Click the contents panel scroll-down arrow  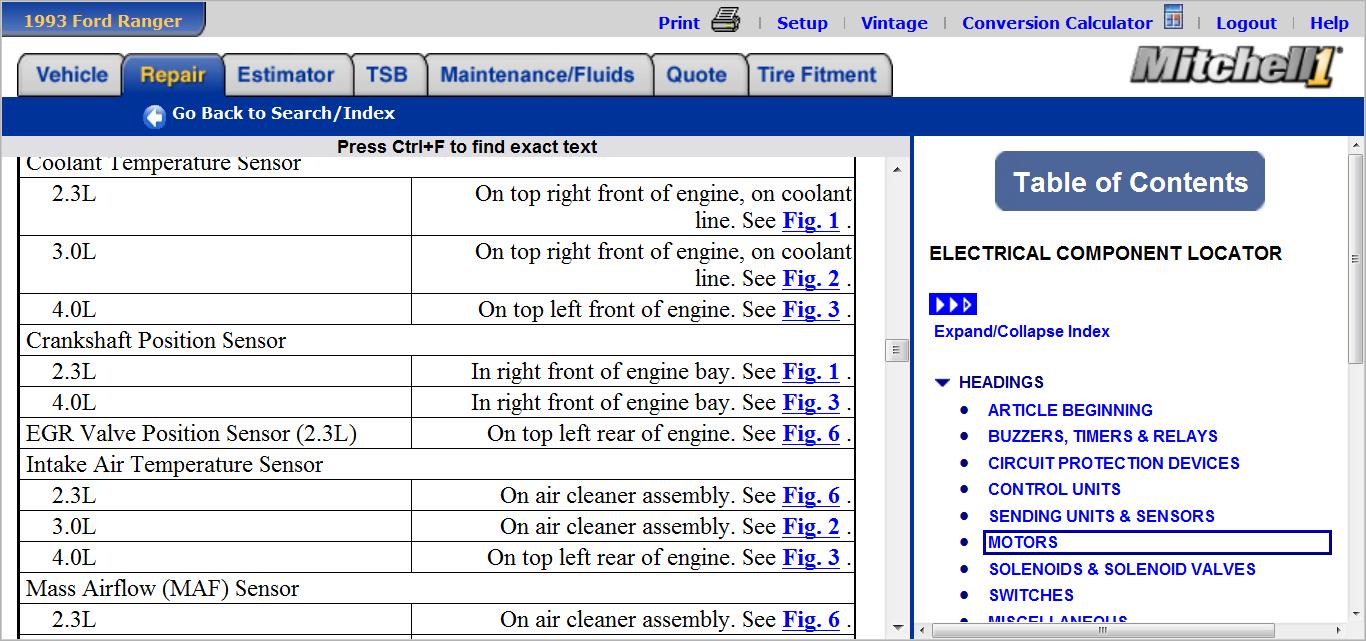(1355, 613)
